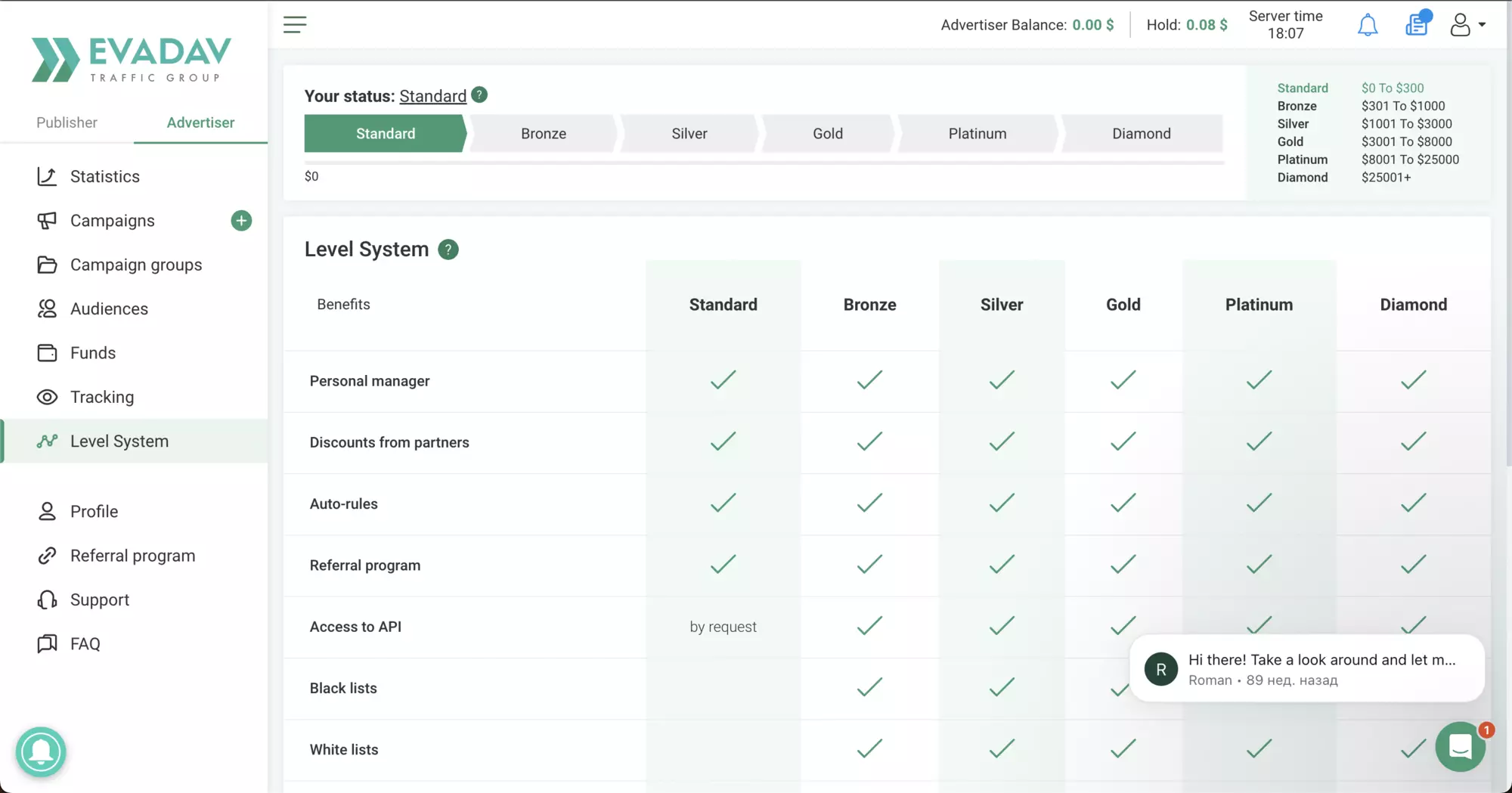The width and height of the screenshot is (1512, 793).
Task: Click the Auto-rules benefit row label
Action: [343, 503]
